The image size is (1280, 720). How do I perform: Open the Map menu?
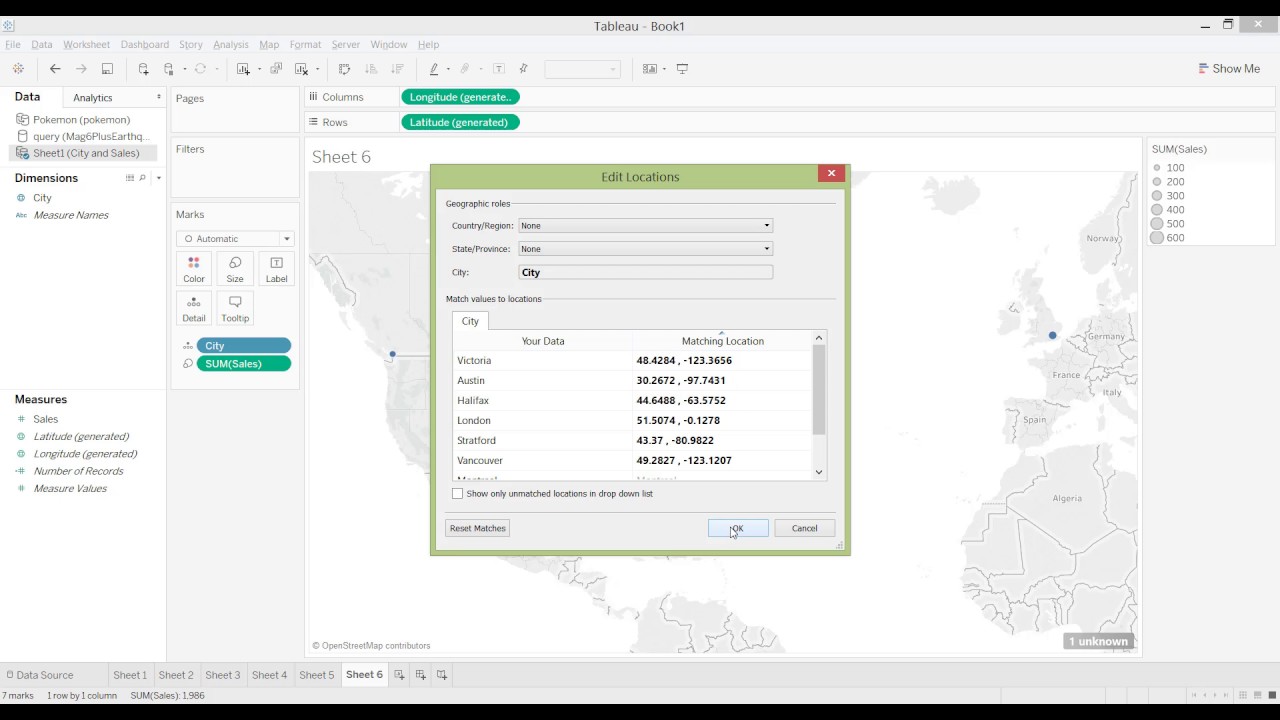tap(269, 45)
